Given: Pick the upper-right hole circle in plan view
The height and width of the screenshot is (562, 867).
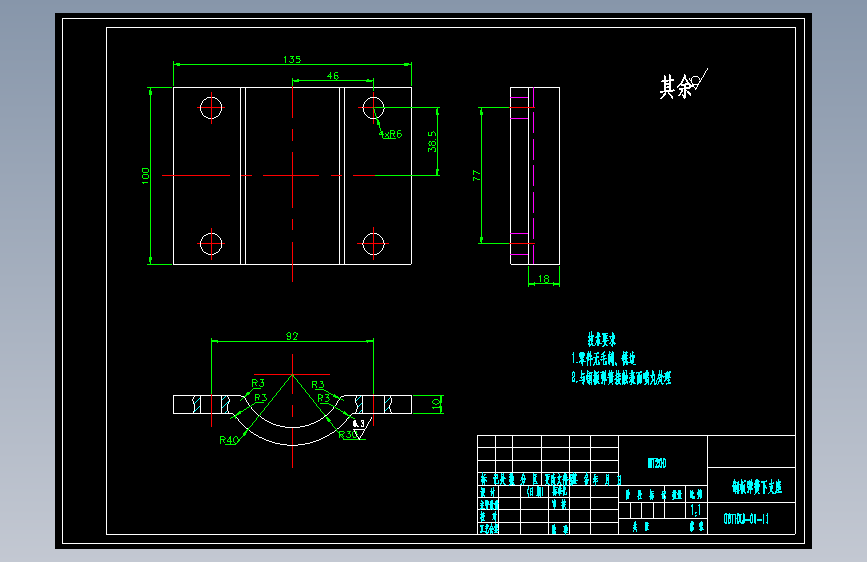Looking at the screenshot, I should point(373,108).
